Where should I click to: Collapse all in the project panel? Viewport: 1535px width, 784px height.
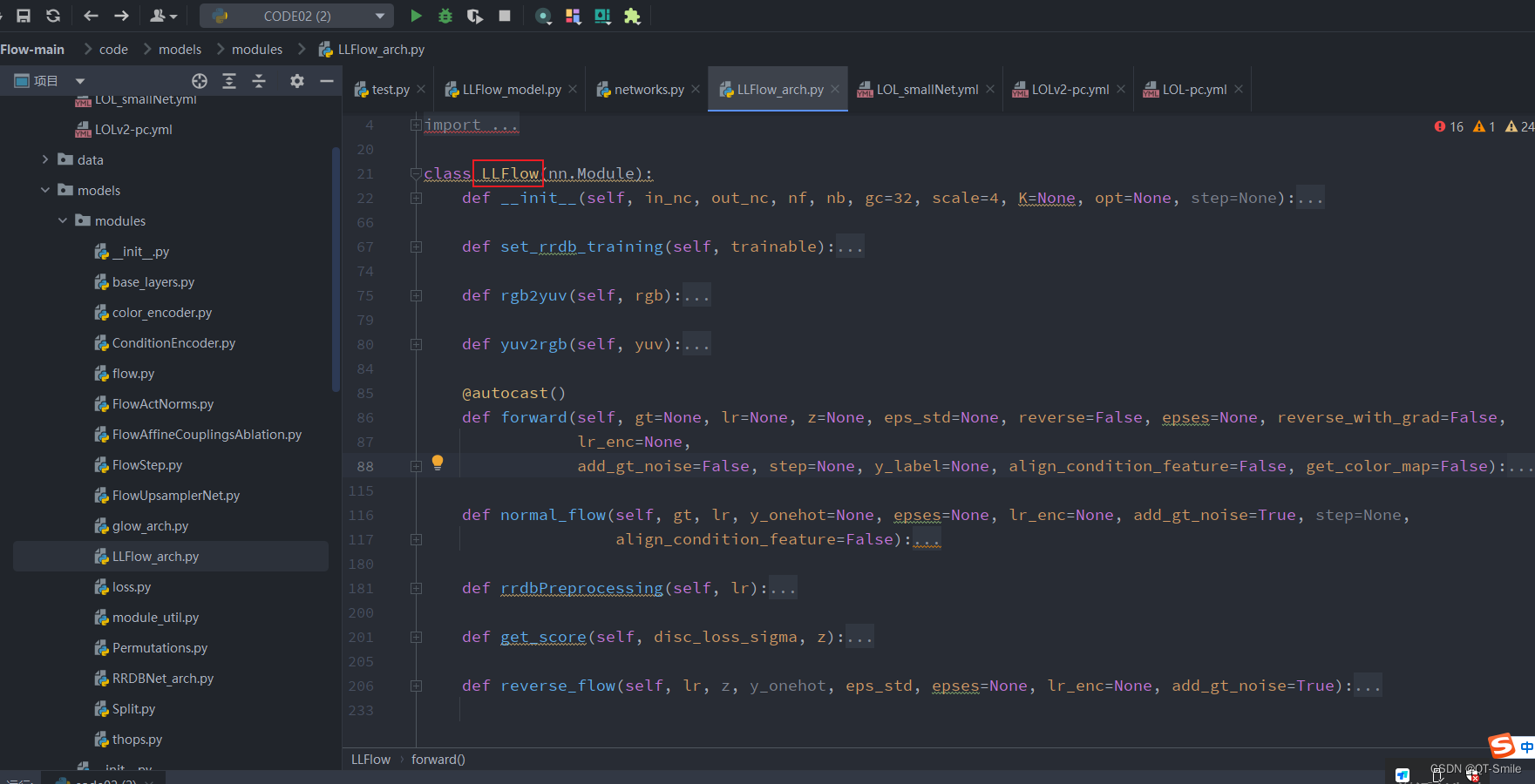(259, 81)
